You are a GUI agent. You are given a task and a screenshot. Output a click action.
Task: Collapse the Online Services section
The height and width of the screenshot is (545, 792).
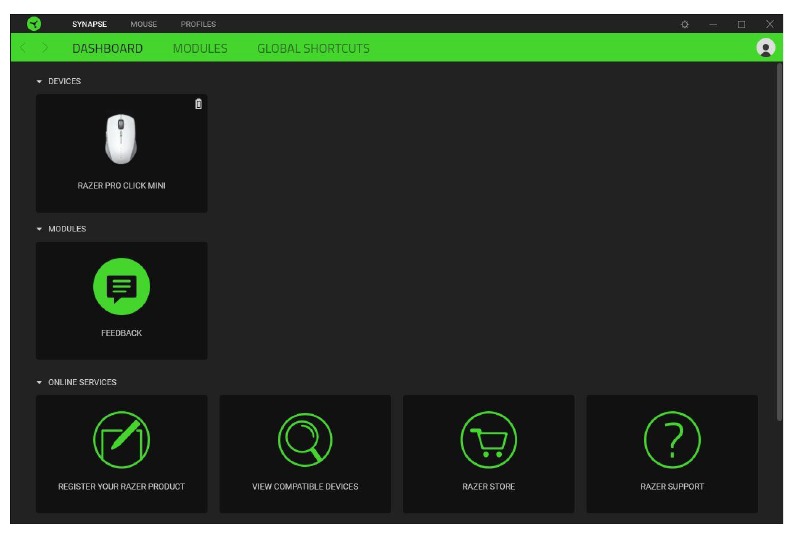tap(39, 382)
